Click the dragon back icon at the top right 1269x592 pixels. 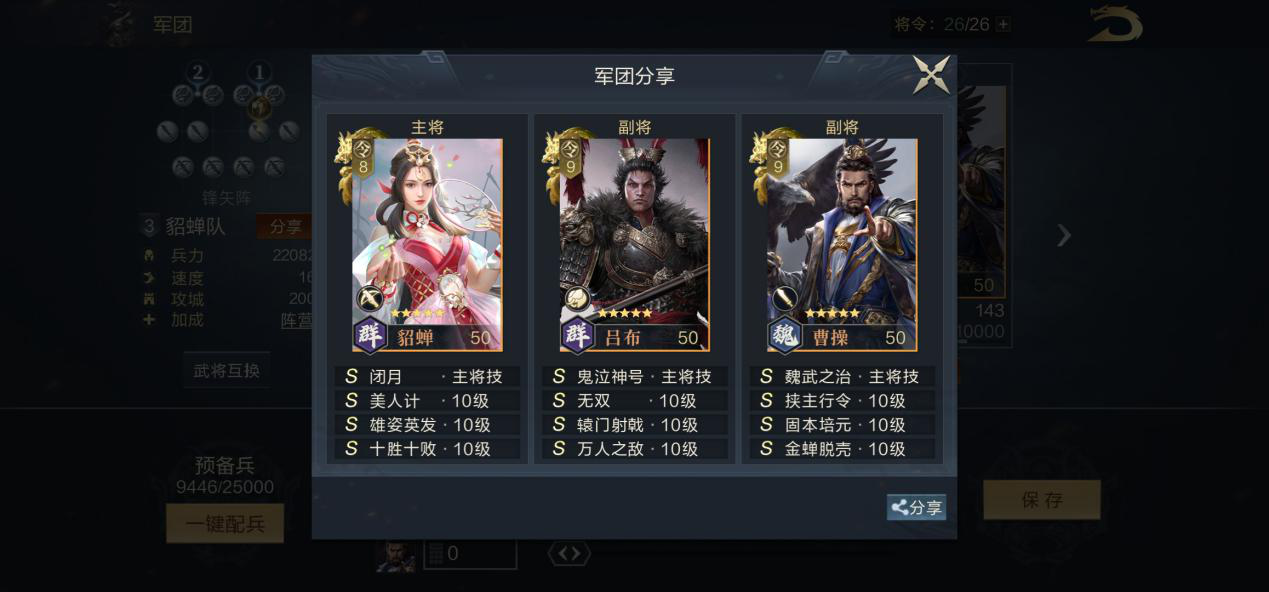pyautogui.click(x=1115, y=25)
